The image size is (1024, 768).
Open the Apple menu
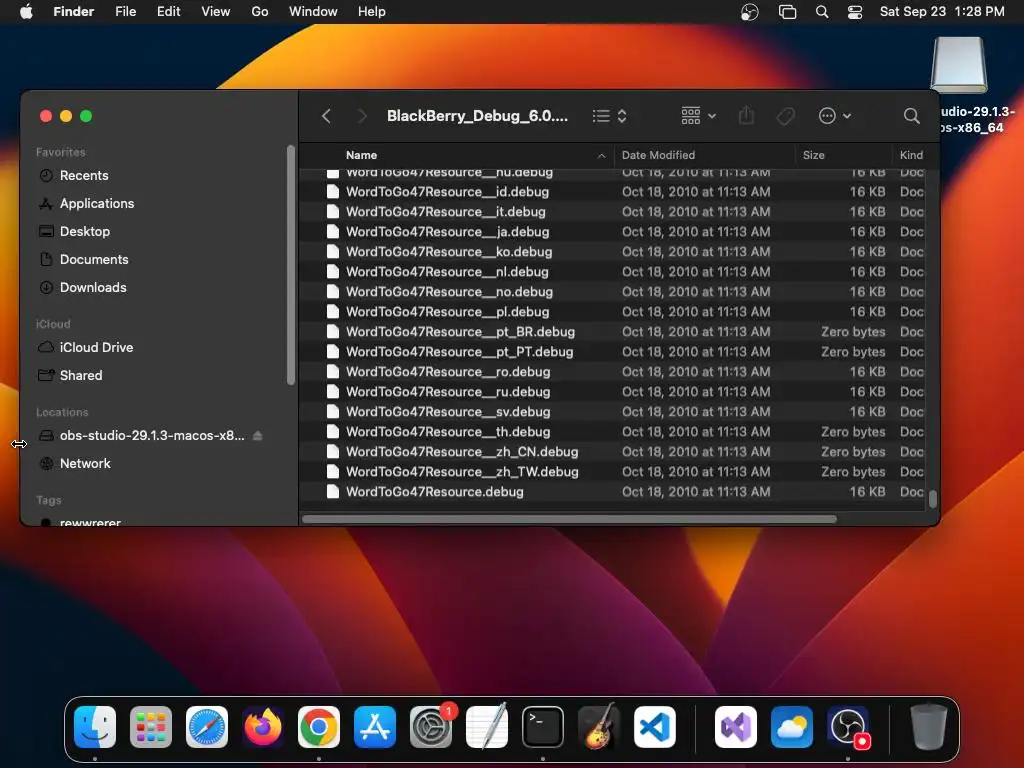pos(26,11)
